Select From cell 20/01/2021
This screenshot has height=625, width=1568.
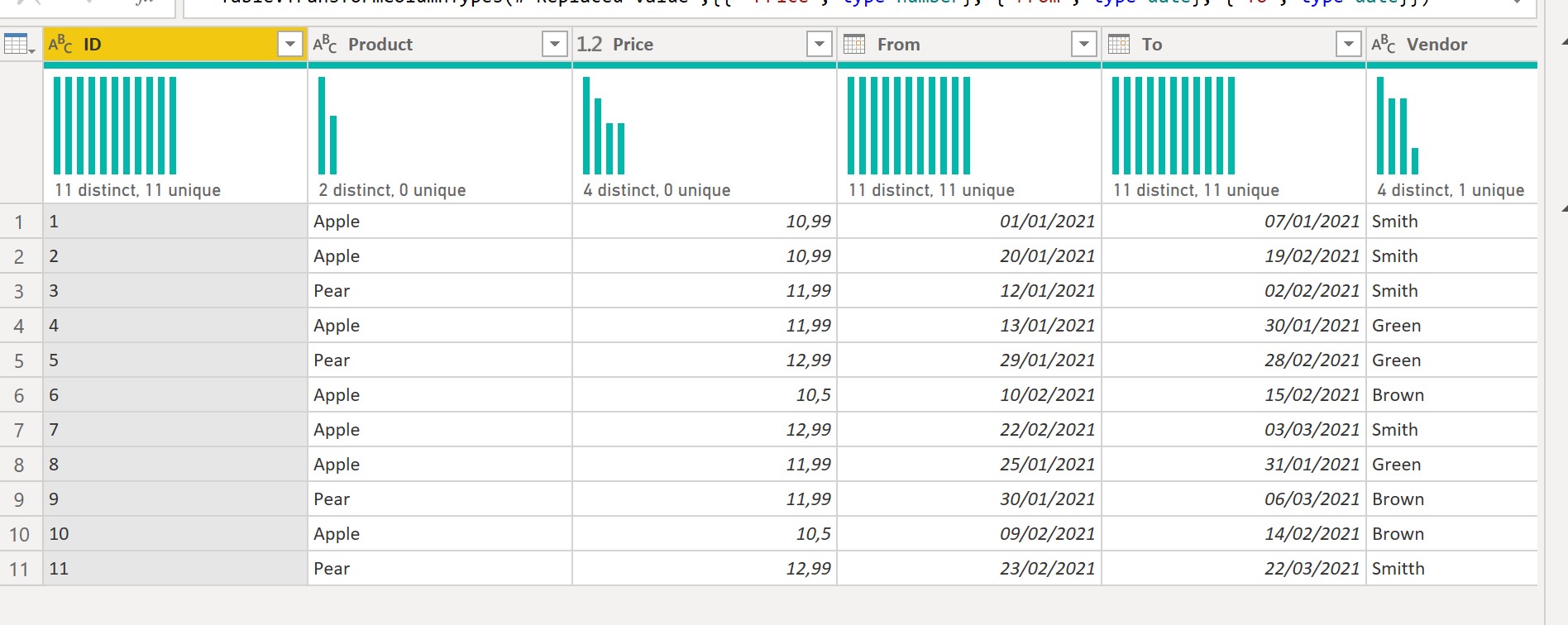pos(969,256)
